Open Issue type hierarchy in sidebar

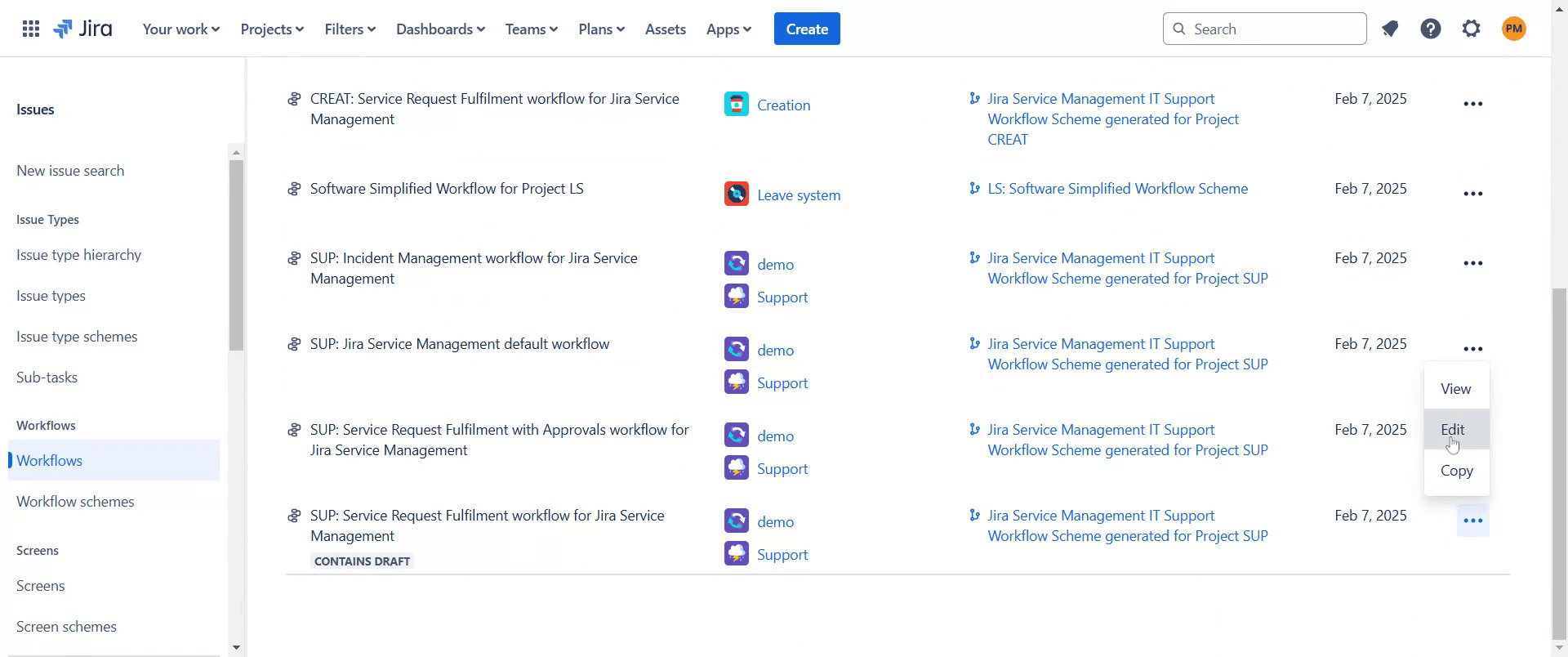point(78,255)
